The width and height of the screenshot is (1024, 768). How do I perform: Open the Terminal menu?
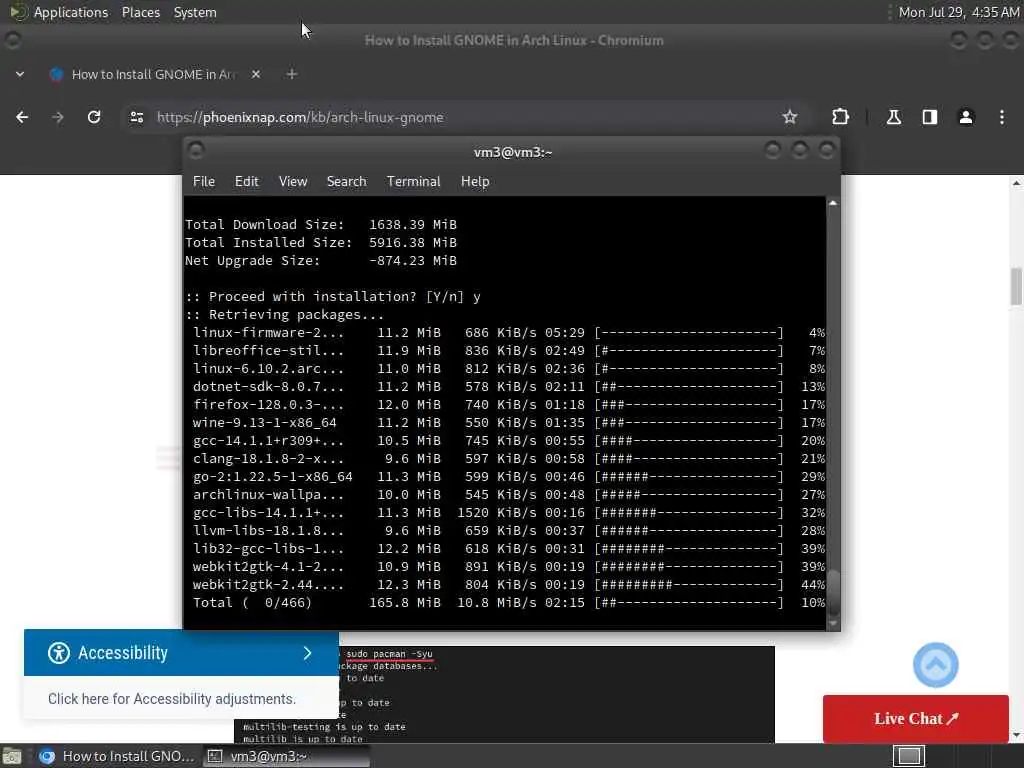tap(413, 182)
